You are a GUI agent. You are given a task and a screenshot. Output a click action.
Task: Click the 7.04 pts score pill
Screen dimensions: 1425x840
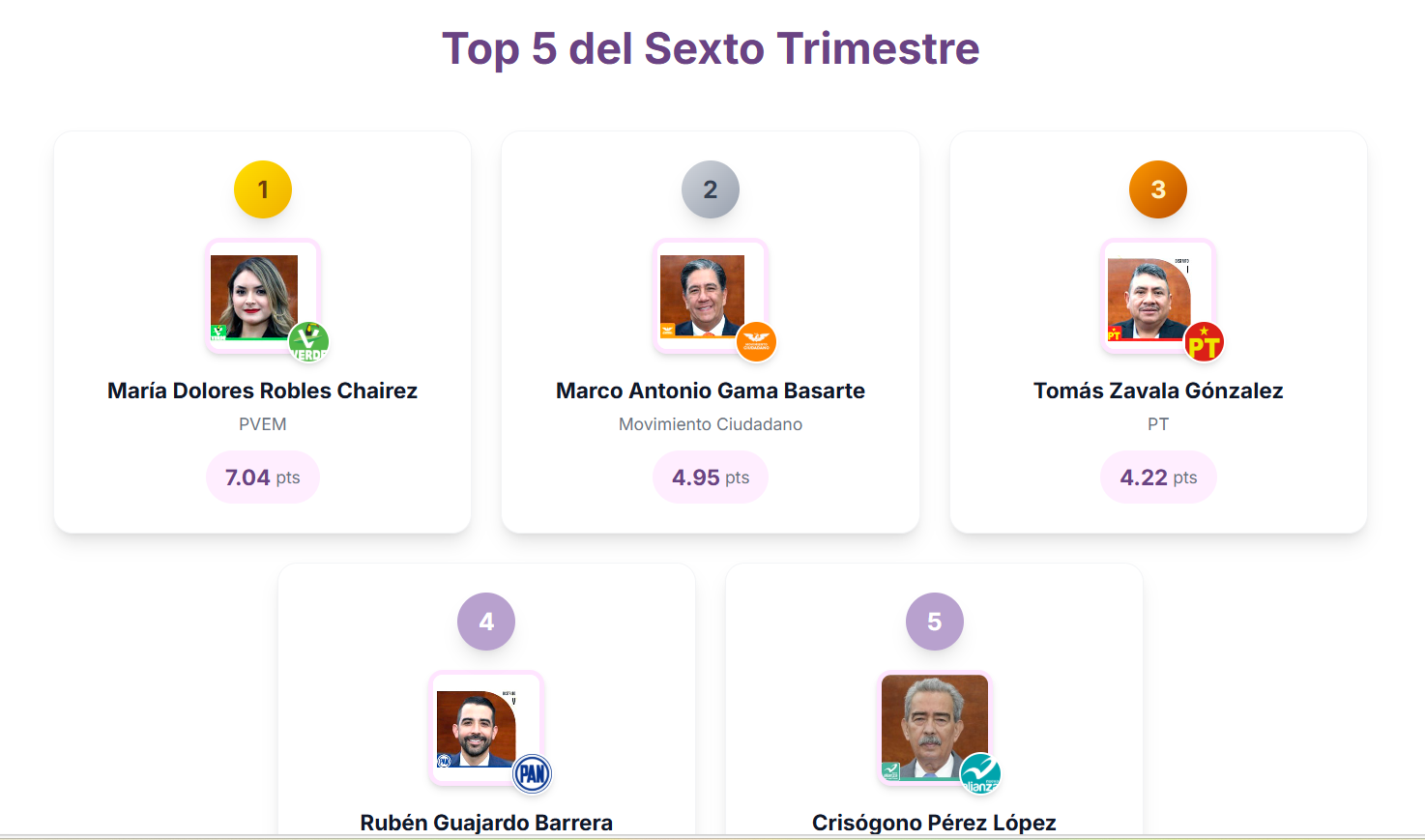[x=263, y=478]
